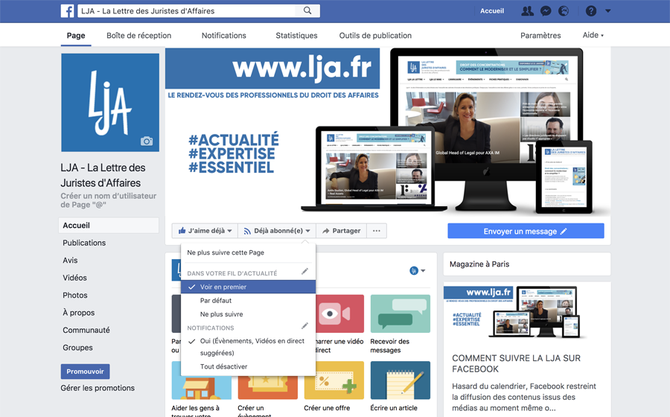
Task: Click the camera icon on profile picture
Action: point(147,141)
